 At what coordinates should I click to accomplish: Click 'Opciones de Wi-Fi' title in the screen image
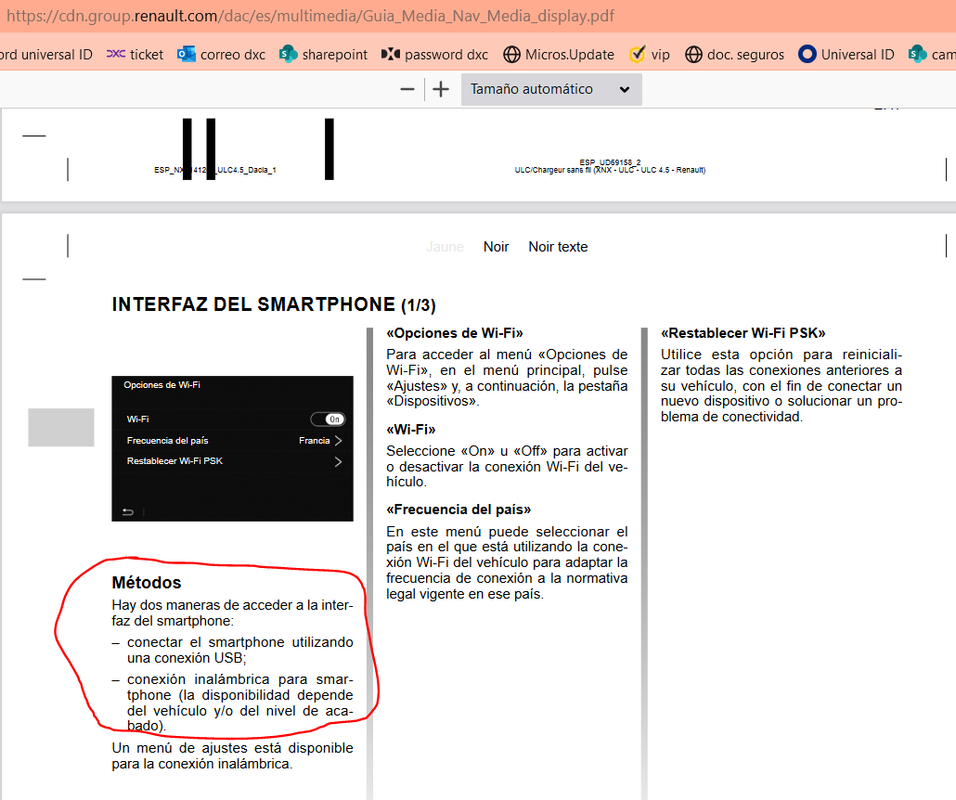pos(162,385)
